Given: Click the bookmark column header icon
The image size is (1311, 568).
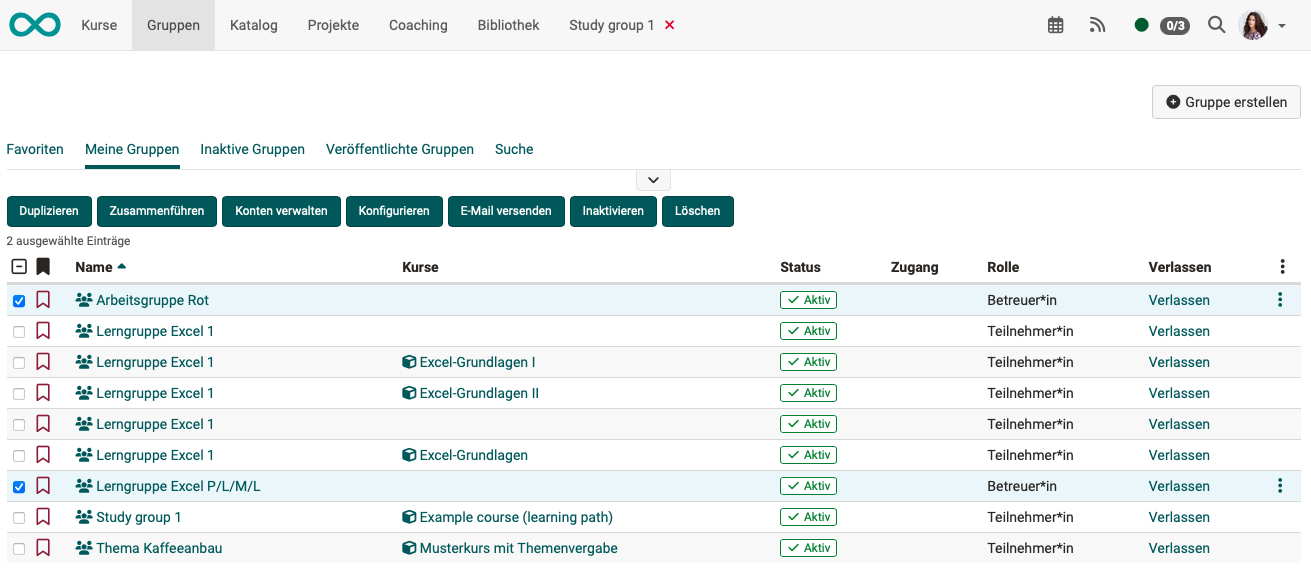Looking at the screenshot, I should [43, 267].
